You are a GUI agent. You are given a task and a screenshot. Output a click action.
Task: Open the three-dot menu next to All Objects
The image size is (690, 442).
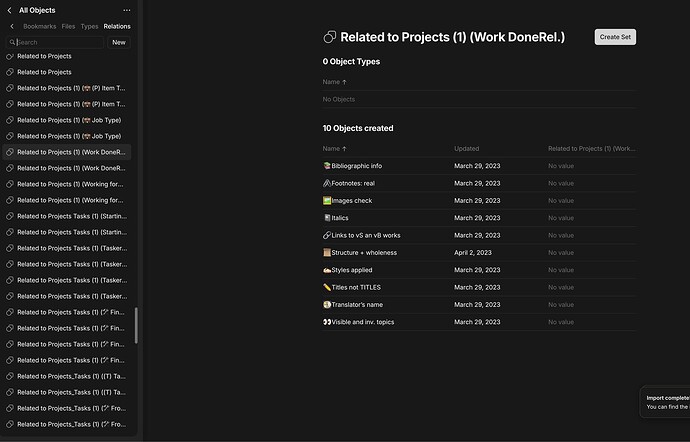tap(127, 10)
